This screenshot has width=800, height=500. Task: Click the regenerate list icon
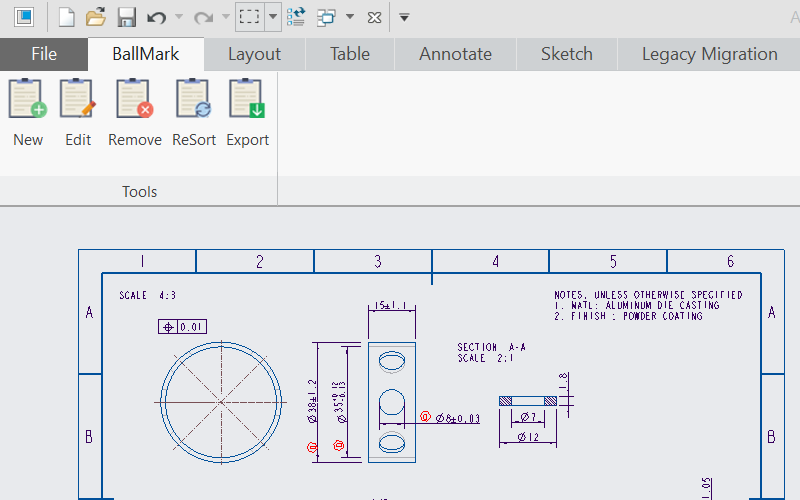pyautogui.click(x=296, y=17)
